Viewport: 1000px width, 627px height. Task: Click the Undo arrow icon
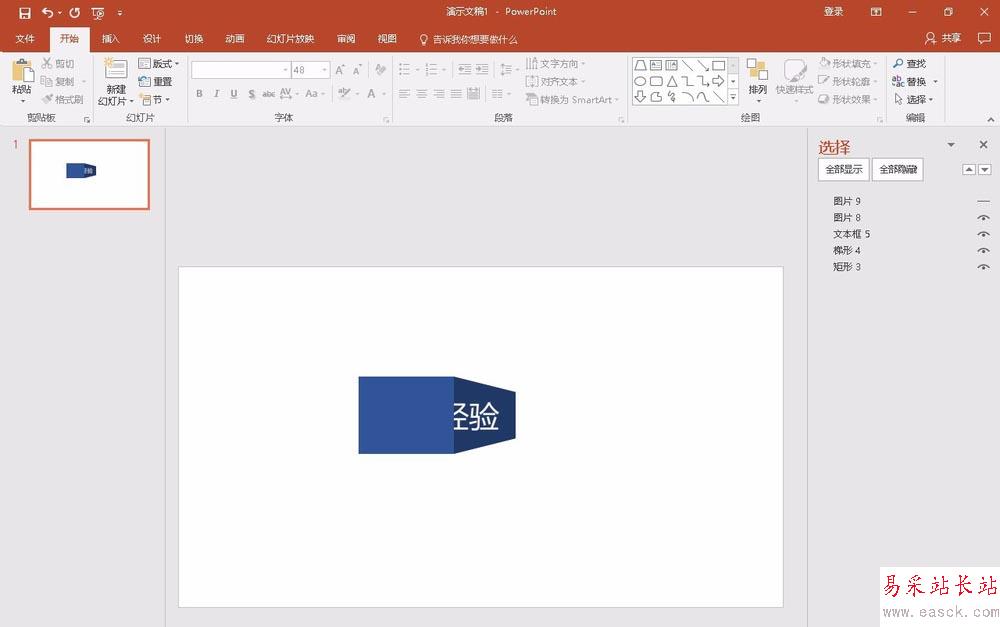[47, 13]
